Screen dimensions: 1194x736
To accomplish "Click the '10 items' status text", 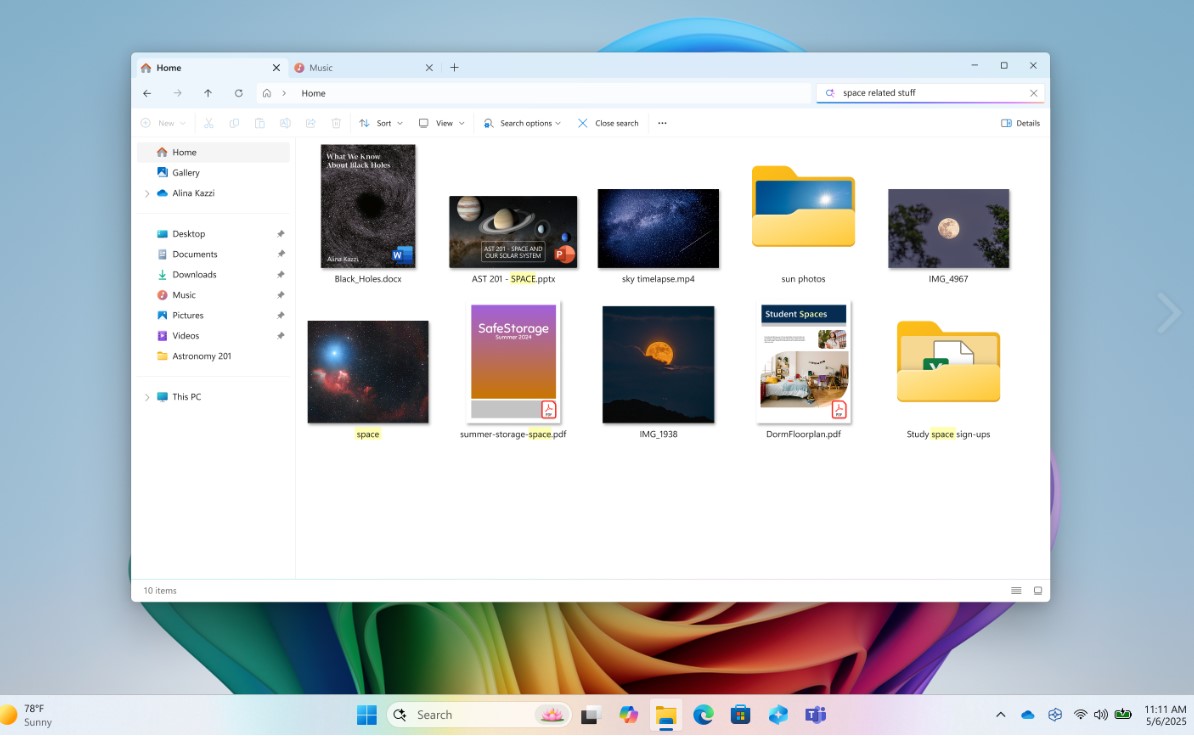I will pos(160,591).
